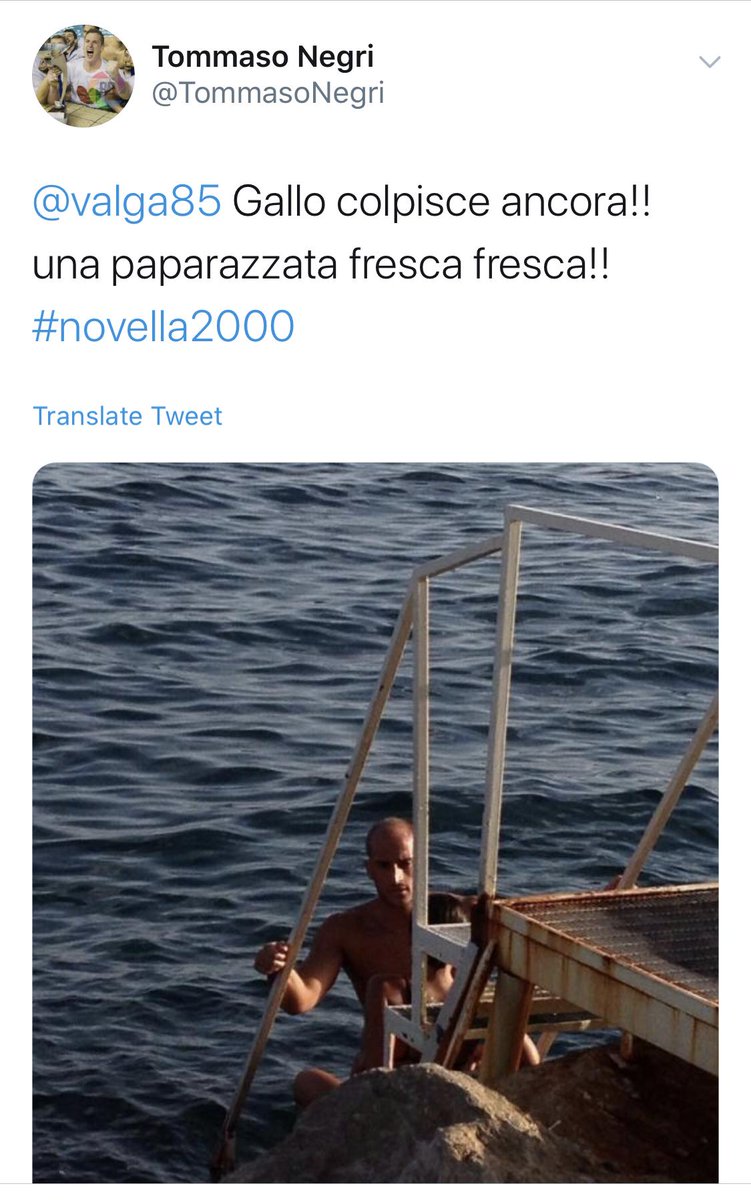This screenshot has width=751, height=1200.
Task: Expand the tweet options chevron menu
Action: [x=709, y=62]
